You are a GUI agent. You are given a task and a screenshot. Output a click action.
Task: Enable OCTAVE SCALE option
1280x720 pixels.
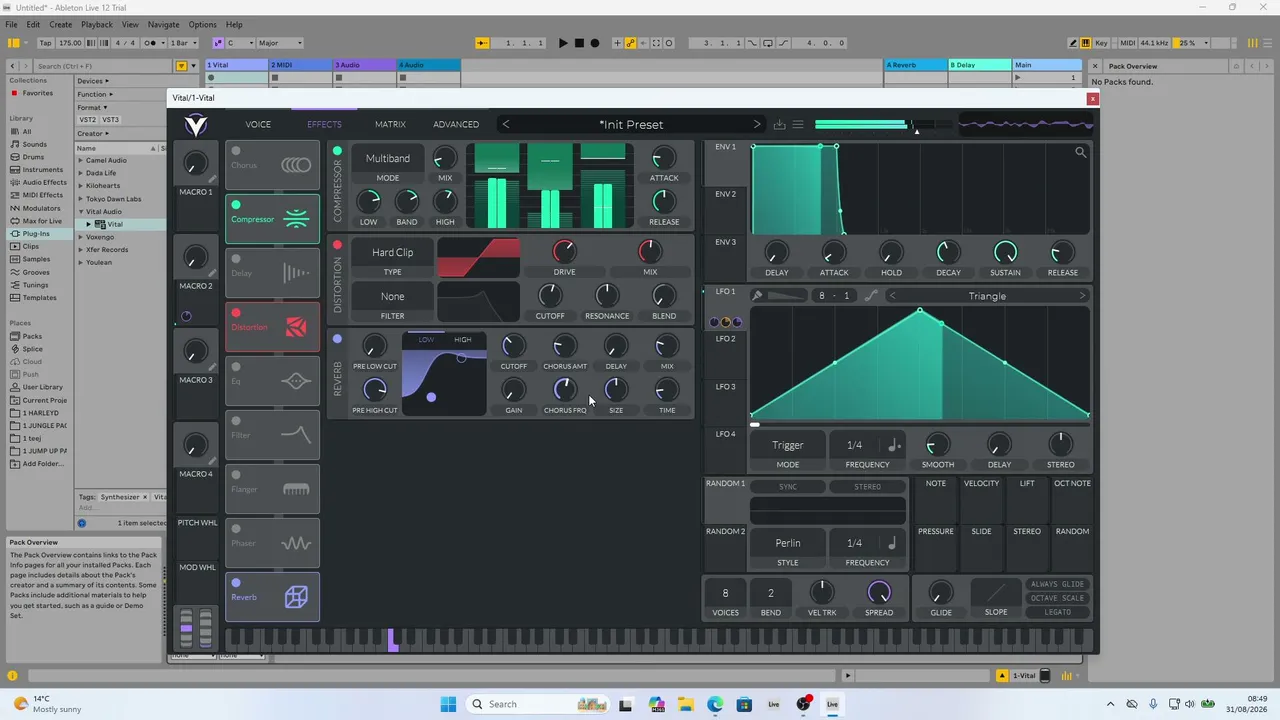pos(1057,598)
